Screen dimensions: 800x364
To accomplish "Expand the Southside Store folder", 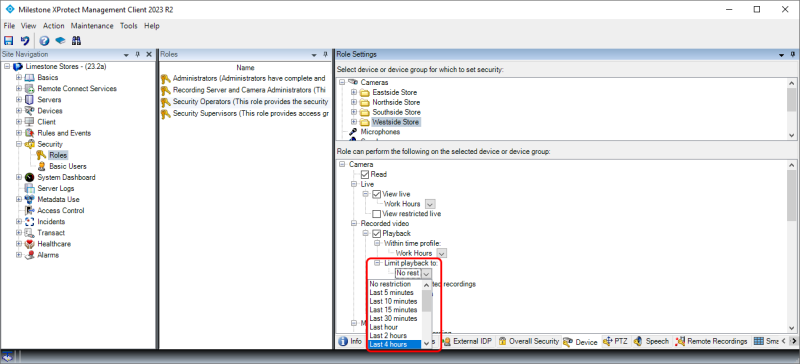I will [354, 112].
